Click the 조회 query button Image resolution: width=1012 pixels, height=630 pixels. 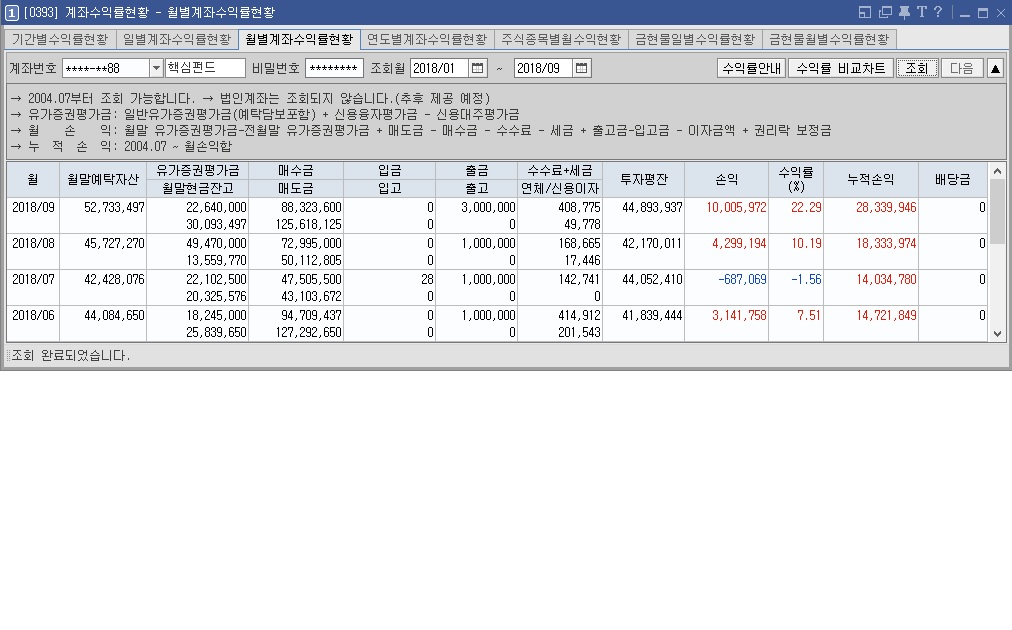click(x=917, y=68)
